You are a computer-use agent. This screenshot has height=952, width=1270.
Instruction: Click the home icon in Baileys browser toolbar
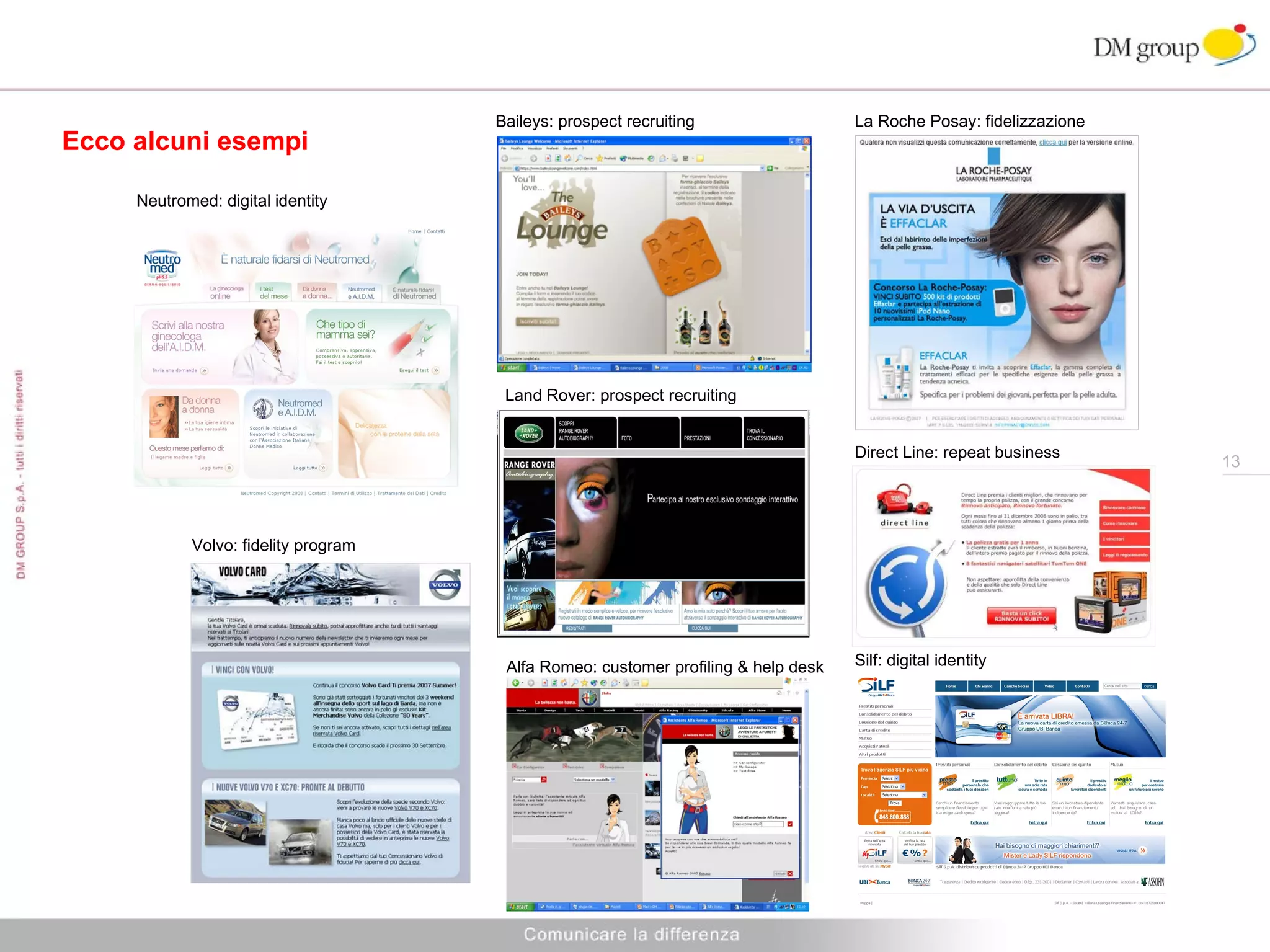[568, 158]
